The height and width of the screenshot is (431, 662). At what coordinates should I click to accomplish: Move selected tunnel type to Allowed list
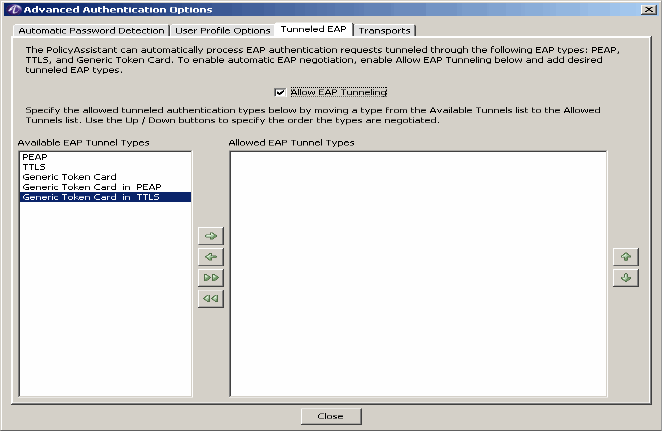[x=211, y=236]
